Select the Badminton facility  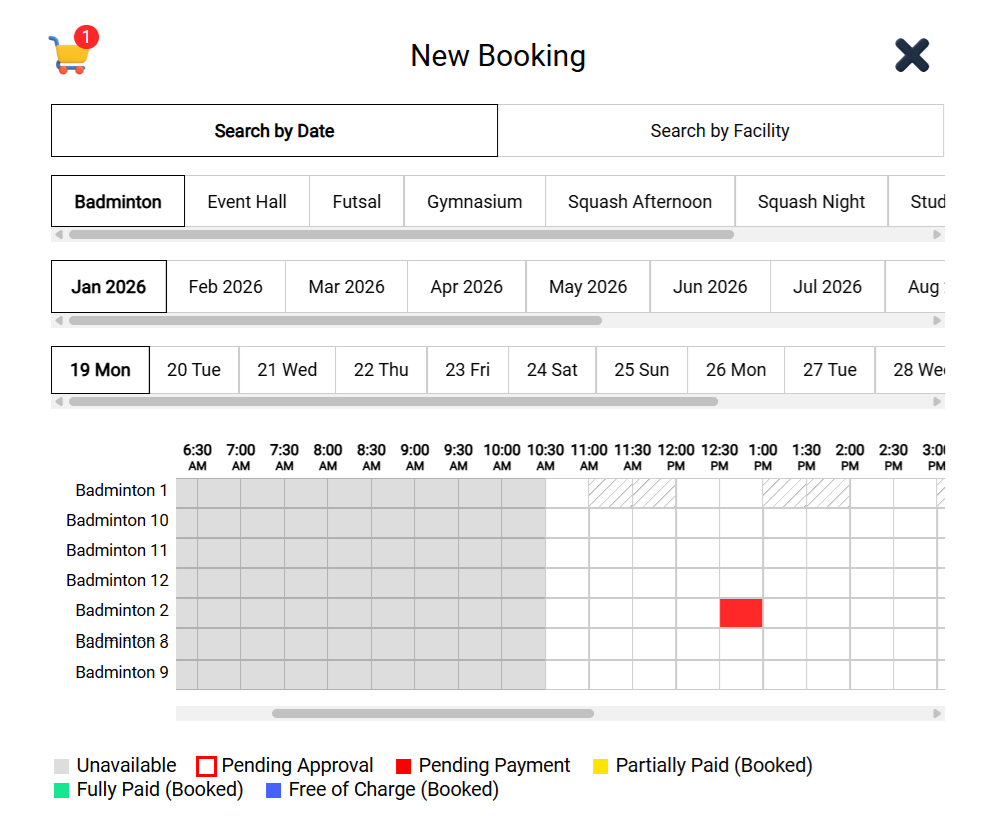click(117, 201)
